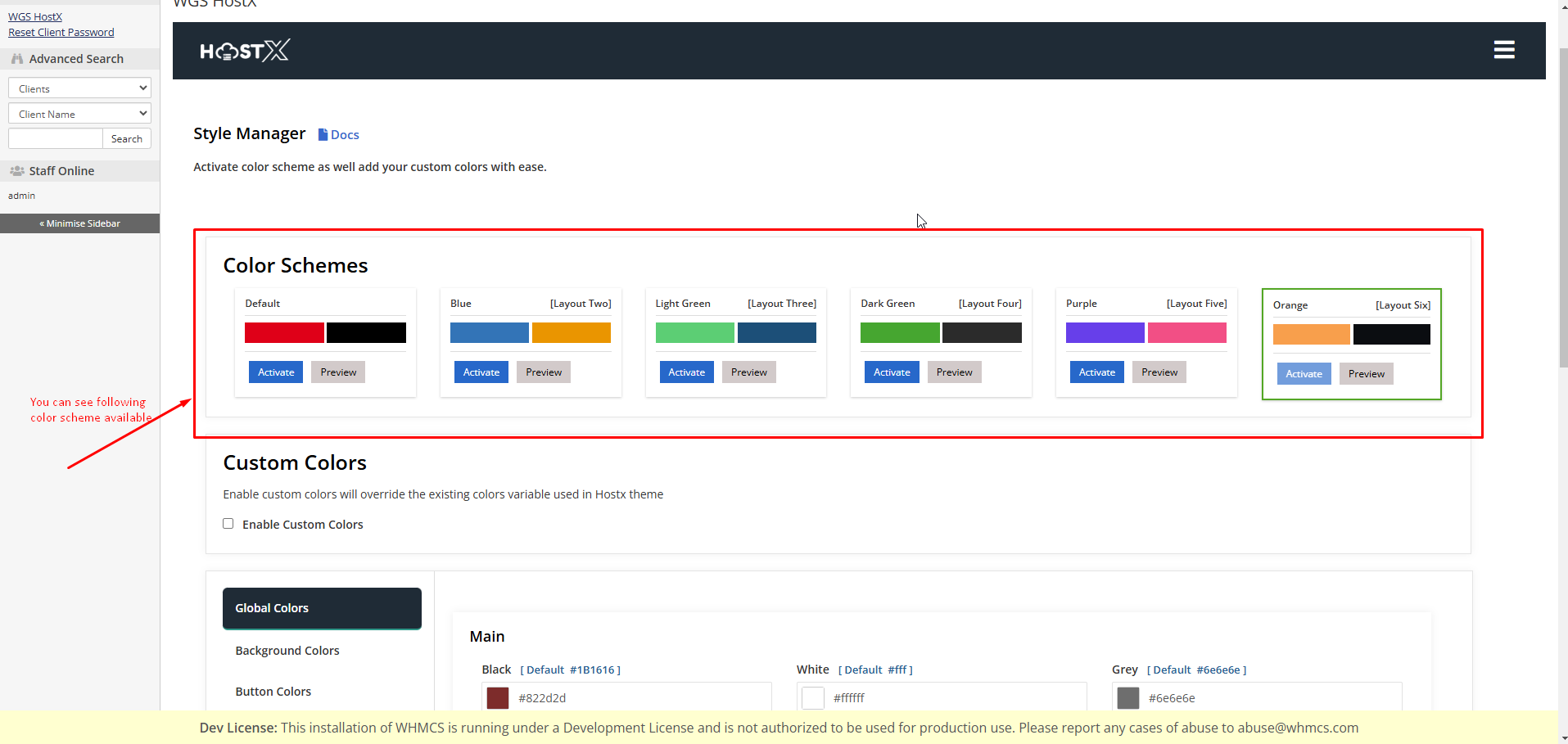The image size is (1568, 744).
Task: Open Reset Client Password link
Action: (x=61, y=33)
